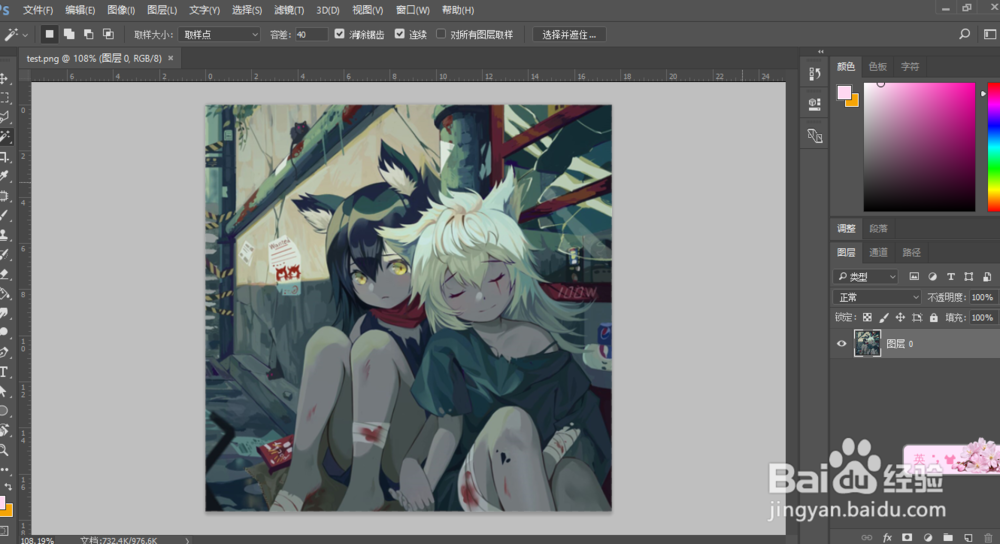Close the test.png document tab
The width and height of the screenshot is (1000, 544).
click(x=170, y=58)
